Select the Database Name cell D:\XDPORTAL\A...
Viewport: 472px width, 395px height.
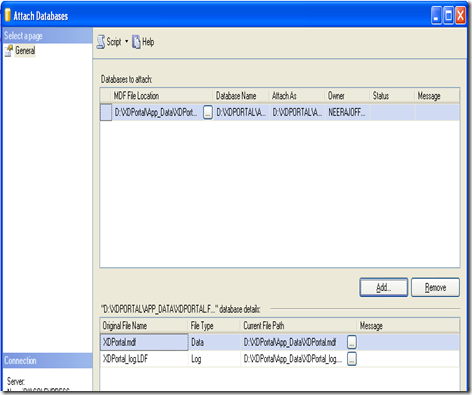[241, 112]
